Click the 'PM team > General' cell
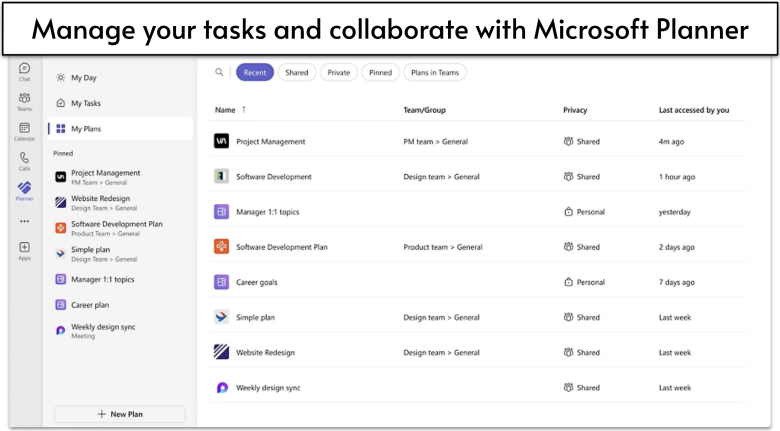Screen dimensions: 780x431 coord(435,141)
